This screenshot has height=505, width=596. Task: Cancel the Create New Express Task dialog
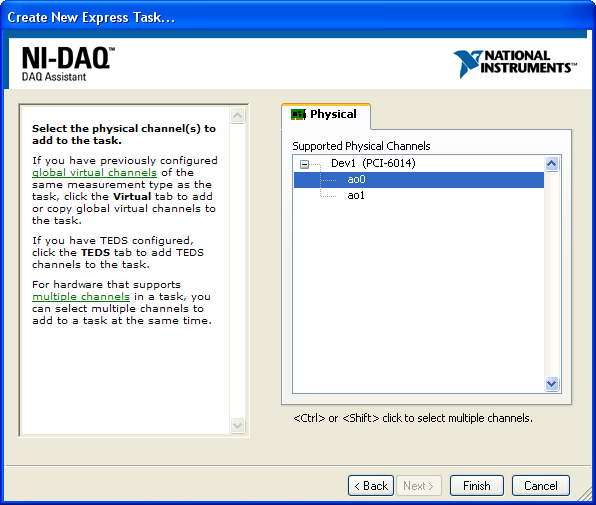click(x=541, y=485)
